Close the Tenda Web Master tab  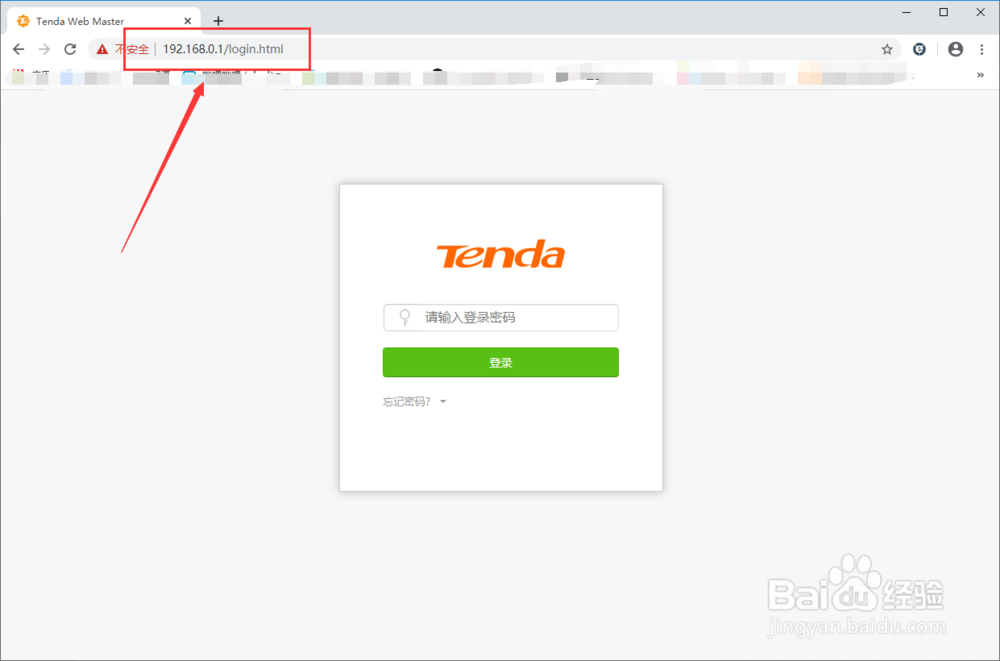pyautogui.click(x=188, y=21)
